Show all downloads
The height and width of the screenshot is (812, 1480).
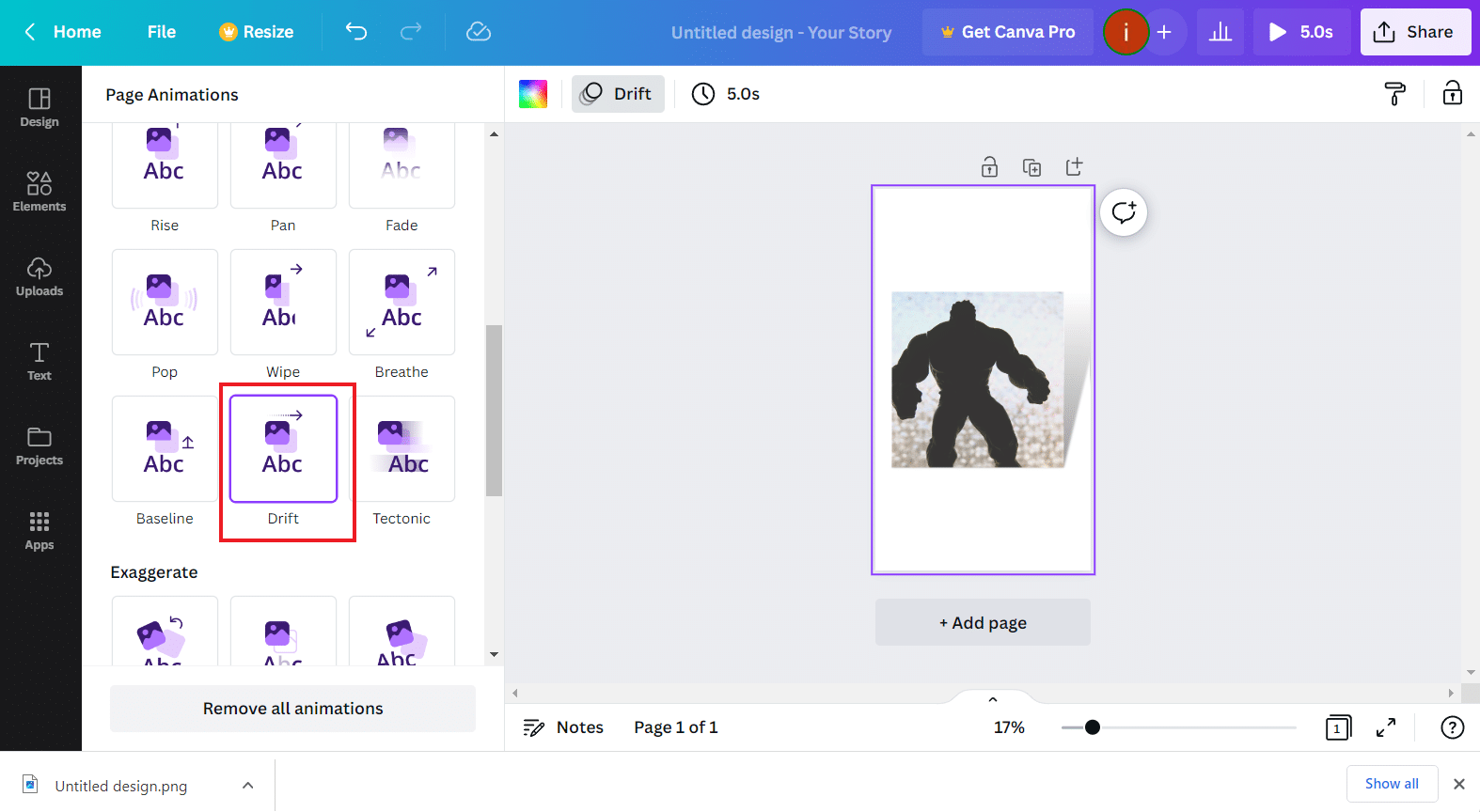pyautogui.click(x=1392, y=784)
